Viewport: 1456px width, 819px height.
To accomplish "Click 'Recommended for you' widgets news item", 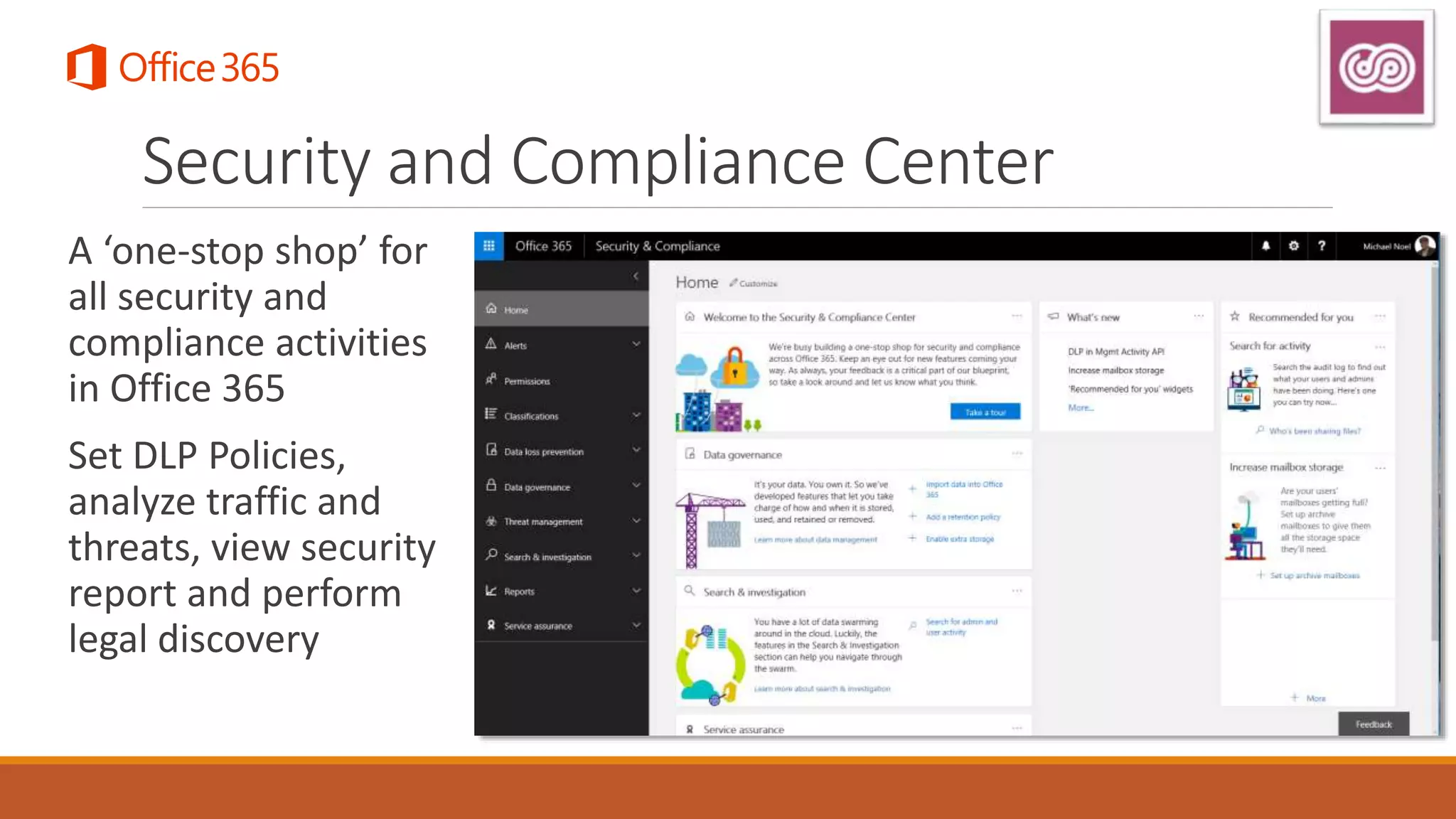I will tap(1130, 389).
